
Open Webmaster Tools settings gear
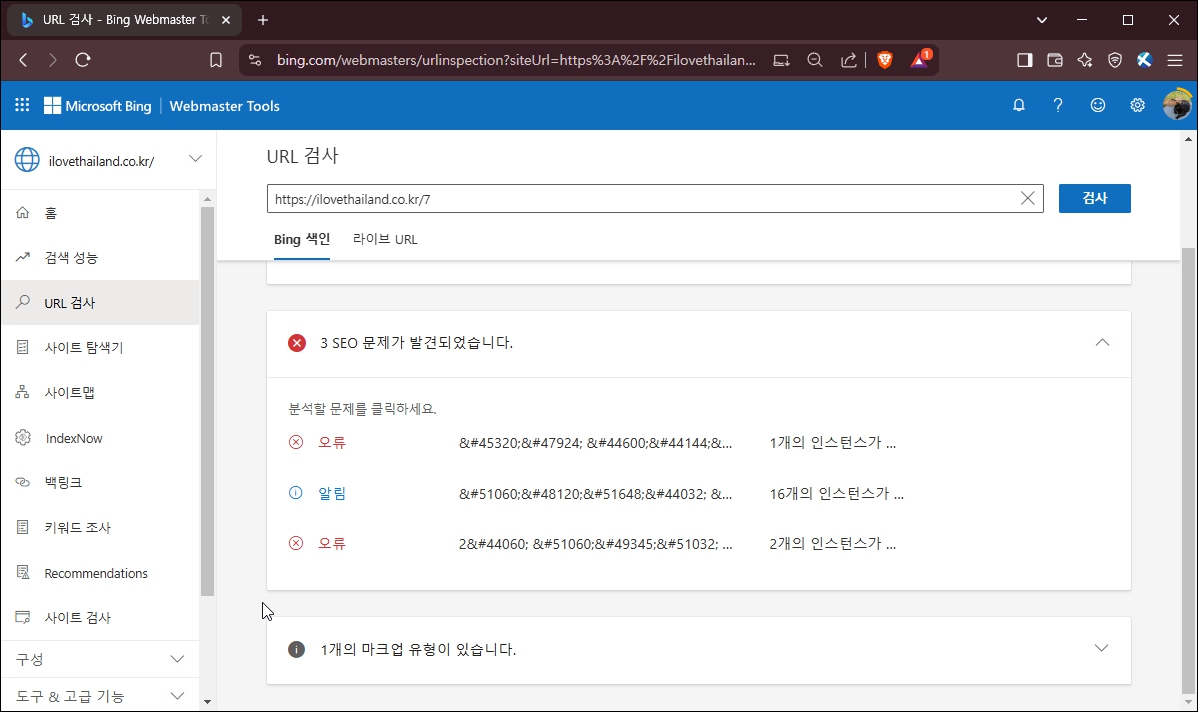tap(1137, 105)
